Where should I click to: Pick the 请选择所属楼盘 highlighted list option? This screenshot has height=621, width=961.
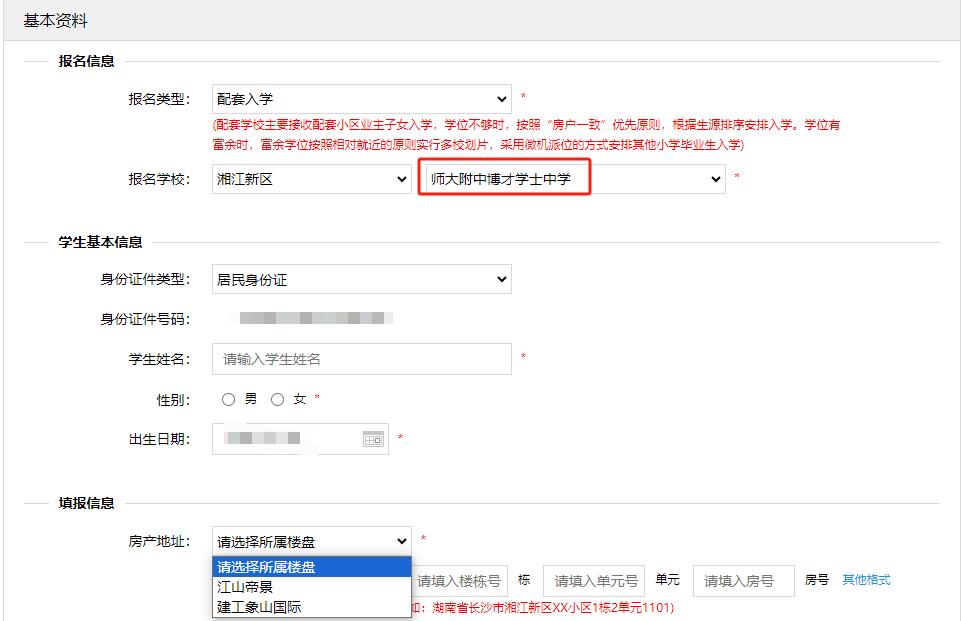point(266,567)
